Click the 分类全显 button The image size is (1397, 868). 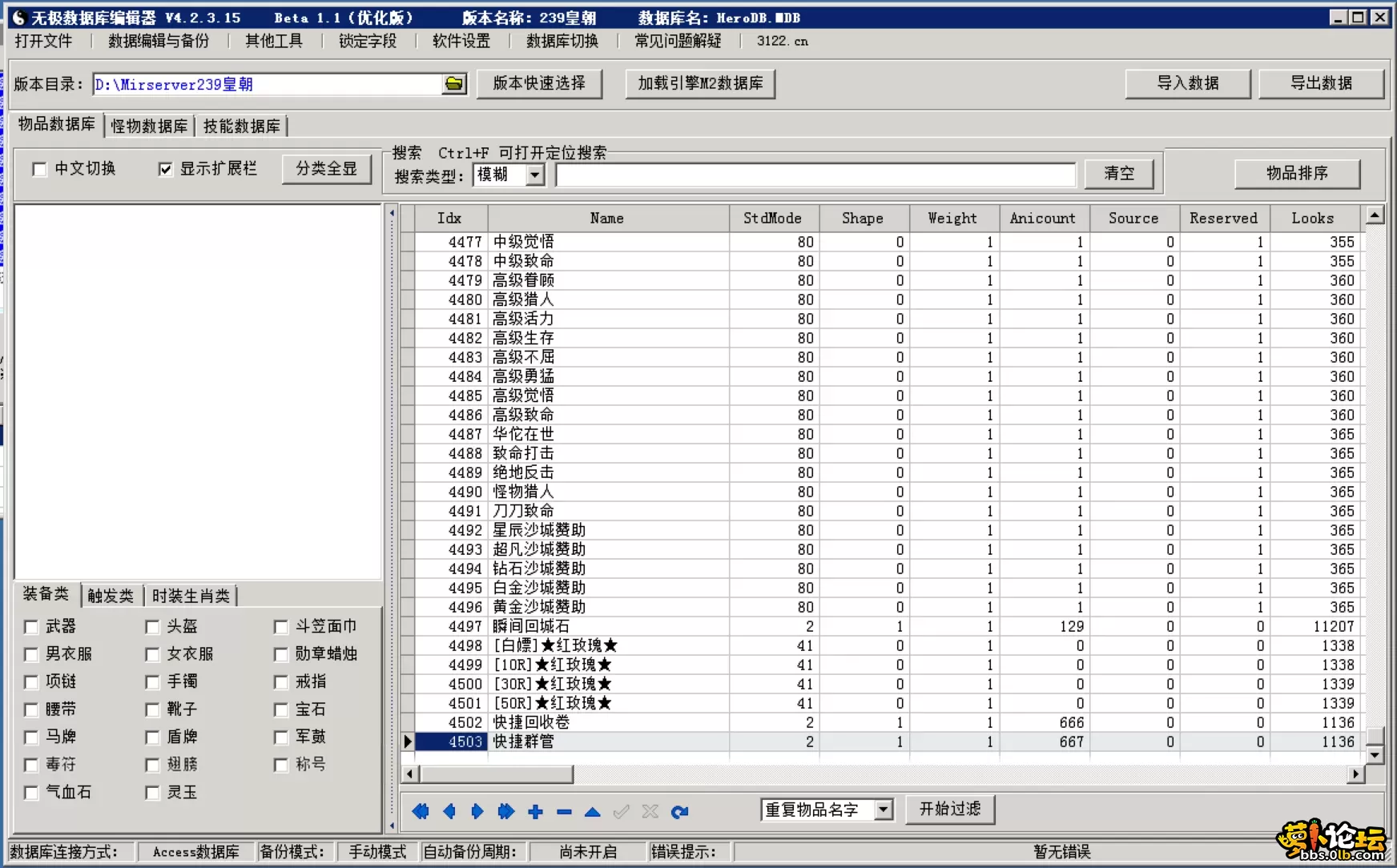point(327,169)
